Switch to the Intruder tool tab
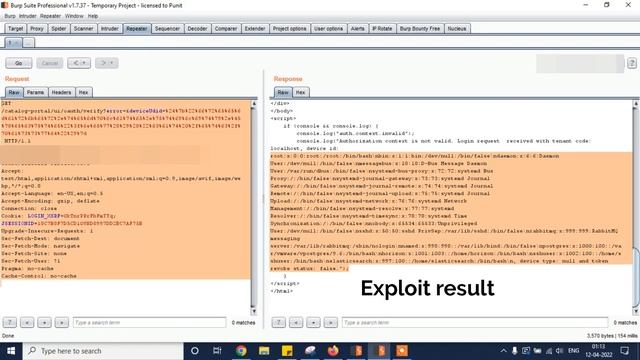 pyautogui.click(x=109, y=29)
